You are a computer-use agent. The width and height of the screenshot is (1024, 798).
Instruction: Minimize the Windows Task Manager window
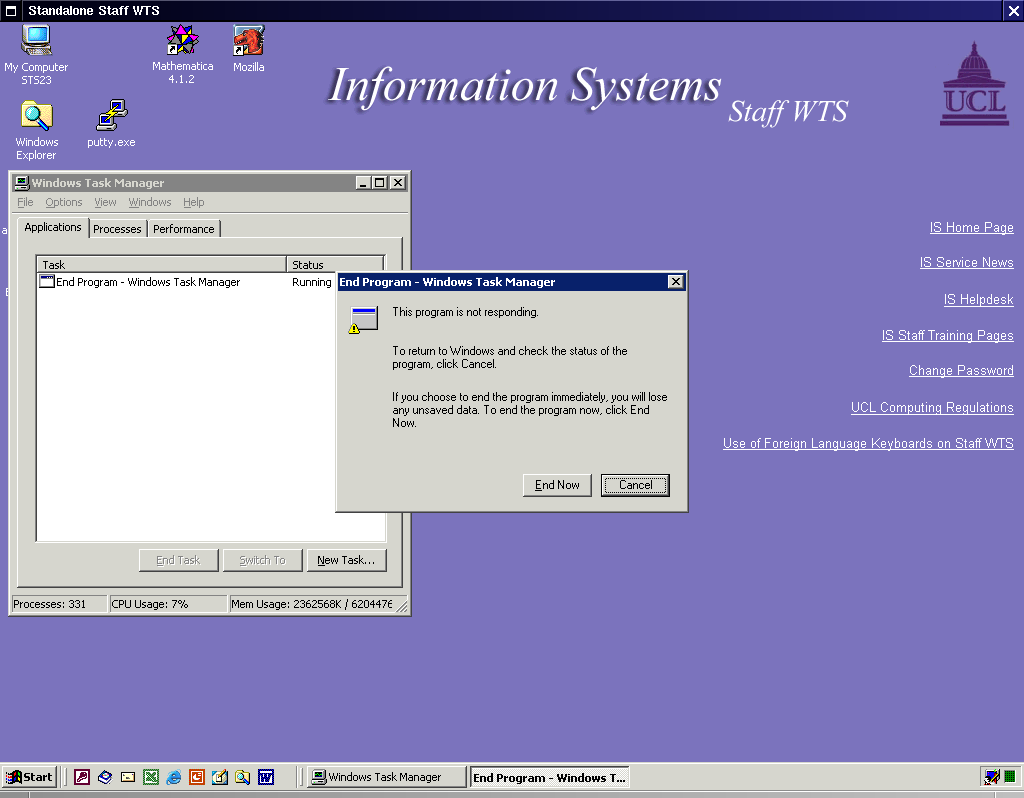[x=363, y=183]
